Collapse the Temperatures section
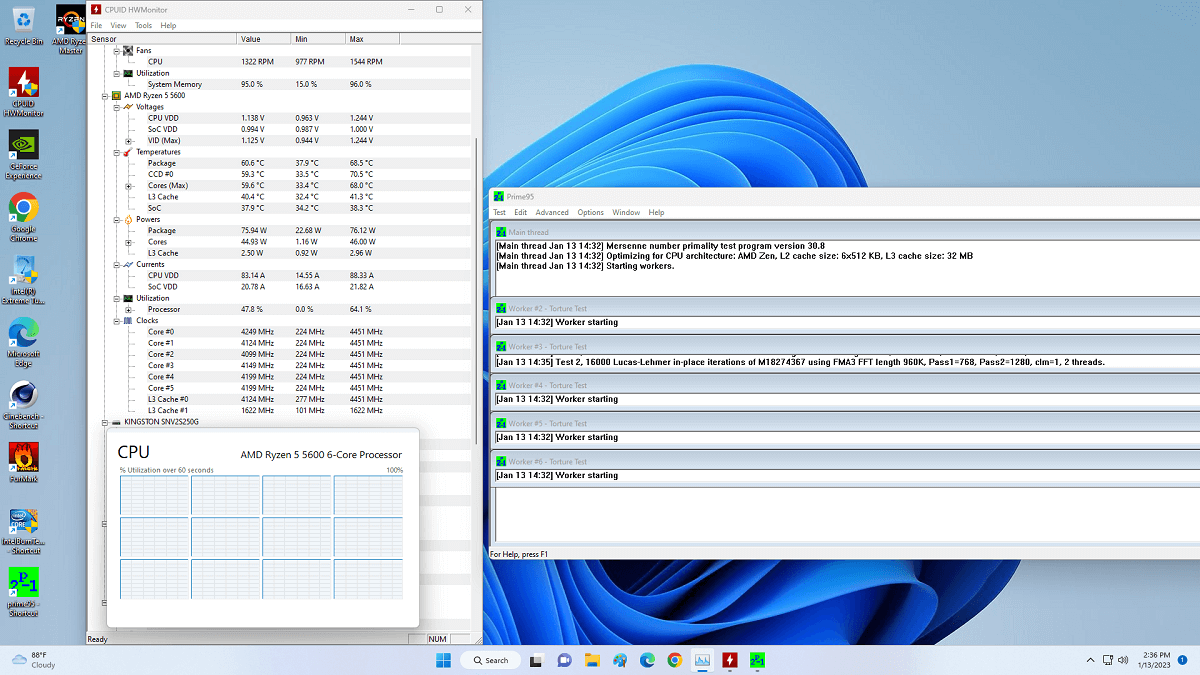Screen dimensions: 1200x675 pyautogui.click(x=116, y=151)
